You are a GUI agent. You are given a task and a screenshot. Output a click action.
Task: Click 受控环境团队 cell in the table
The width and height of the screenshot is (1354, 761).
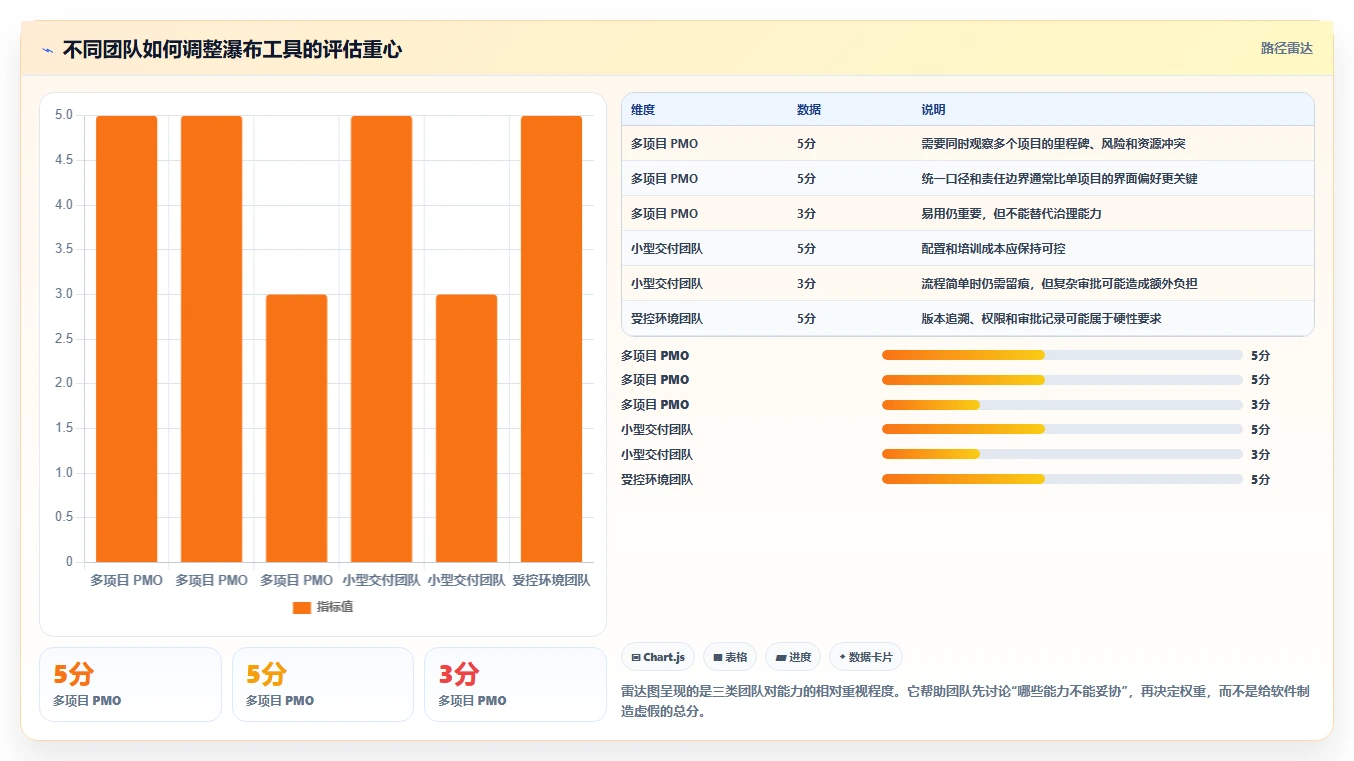point(667,319)
